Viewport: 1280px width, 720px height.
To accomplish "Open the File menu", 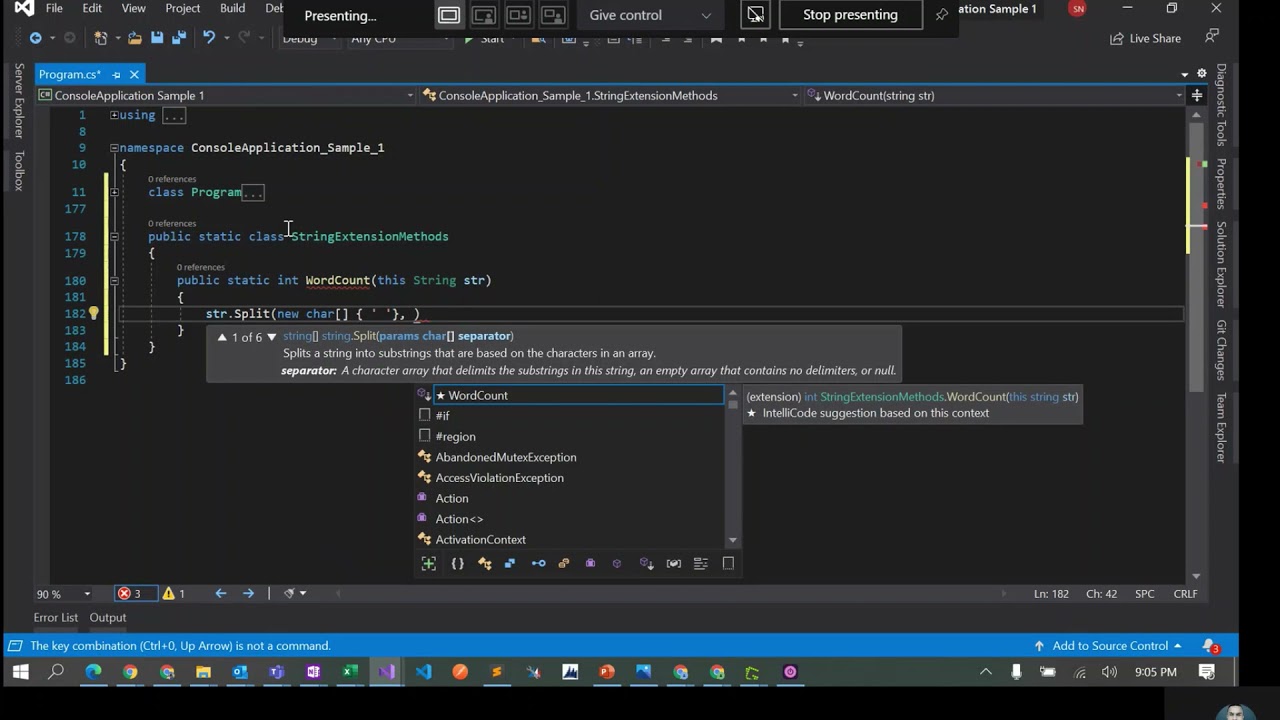I will coord(54,8).
